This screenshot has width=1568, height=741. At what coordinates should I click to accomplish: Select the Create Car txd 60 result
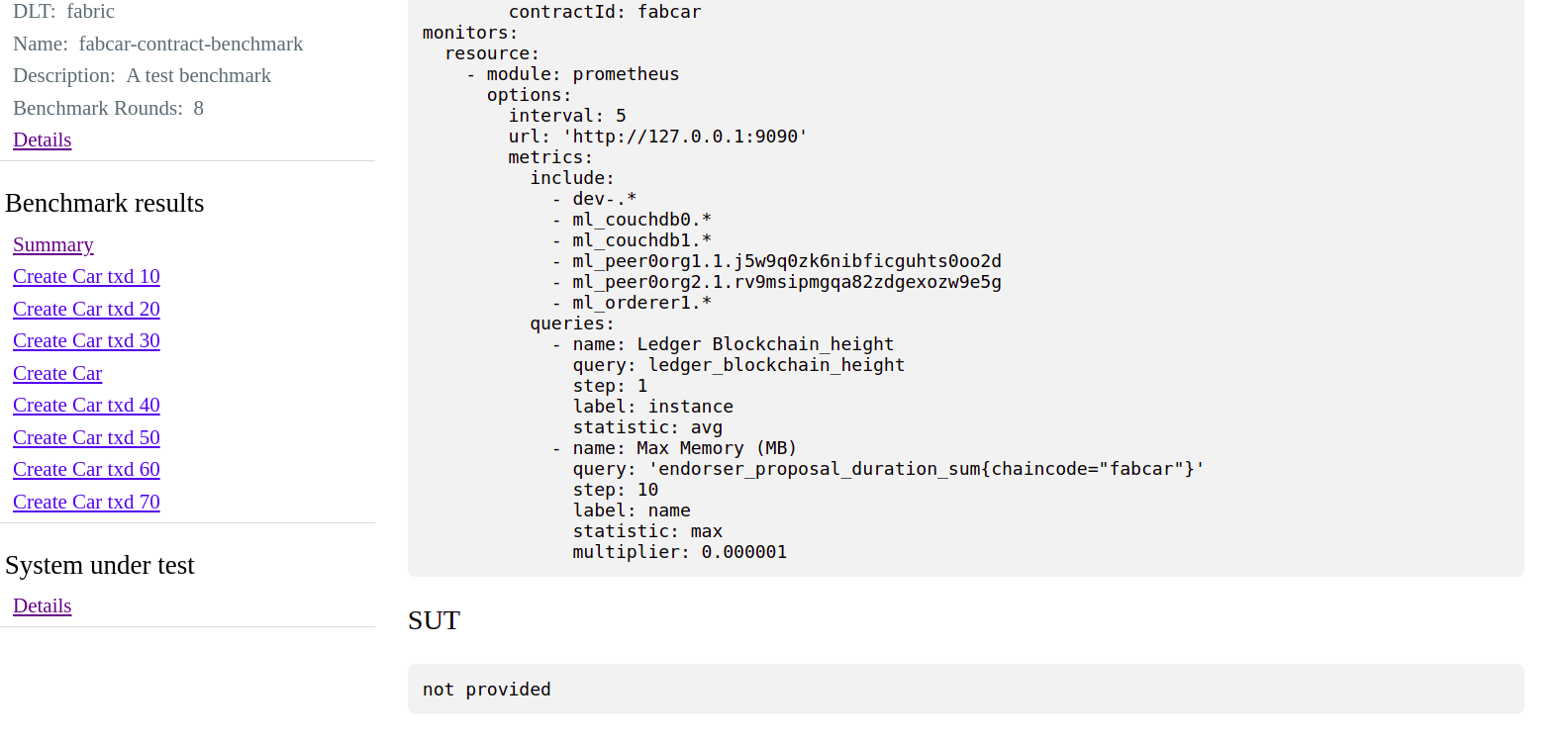(86, 469)
